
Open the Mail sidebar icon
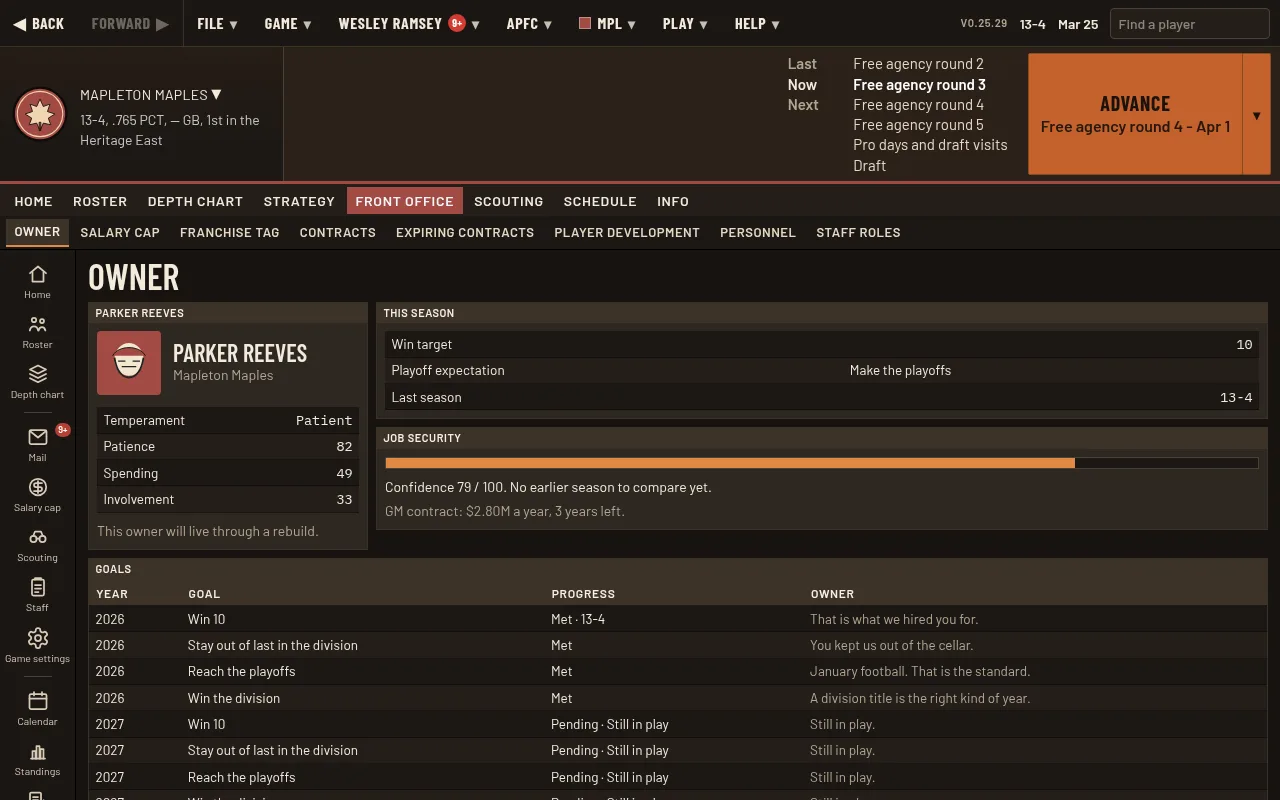(x=37, y=444)
